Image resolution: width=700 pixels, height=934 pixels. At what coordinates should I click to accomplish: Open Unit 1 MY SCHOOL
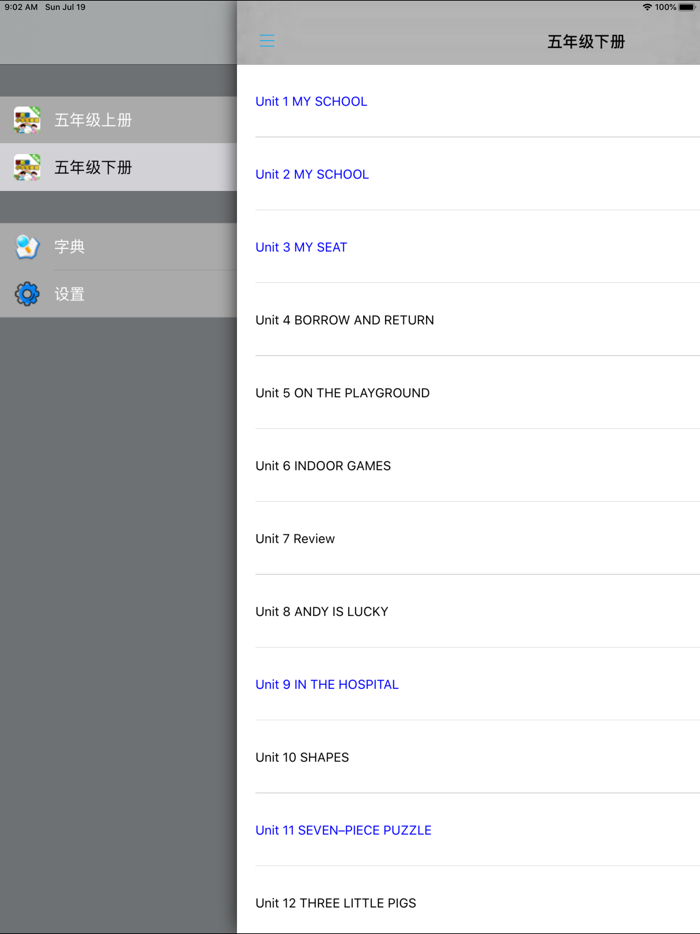coord(468,101)
